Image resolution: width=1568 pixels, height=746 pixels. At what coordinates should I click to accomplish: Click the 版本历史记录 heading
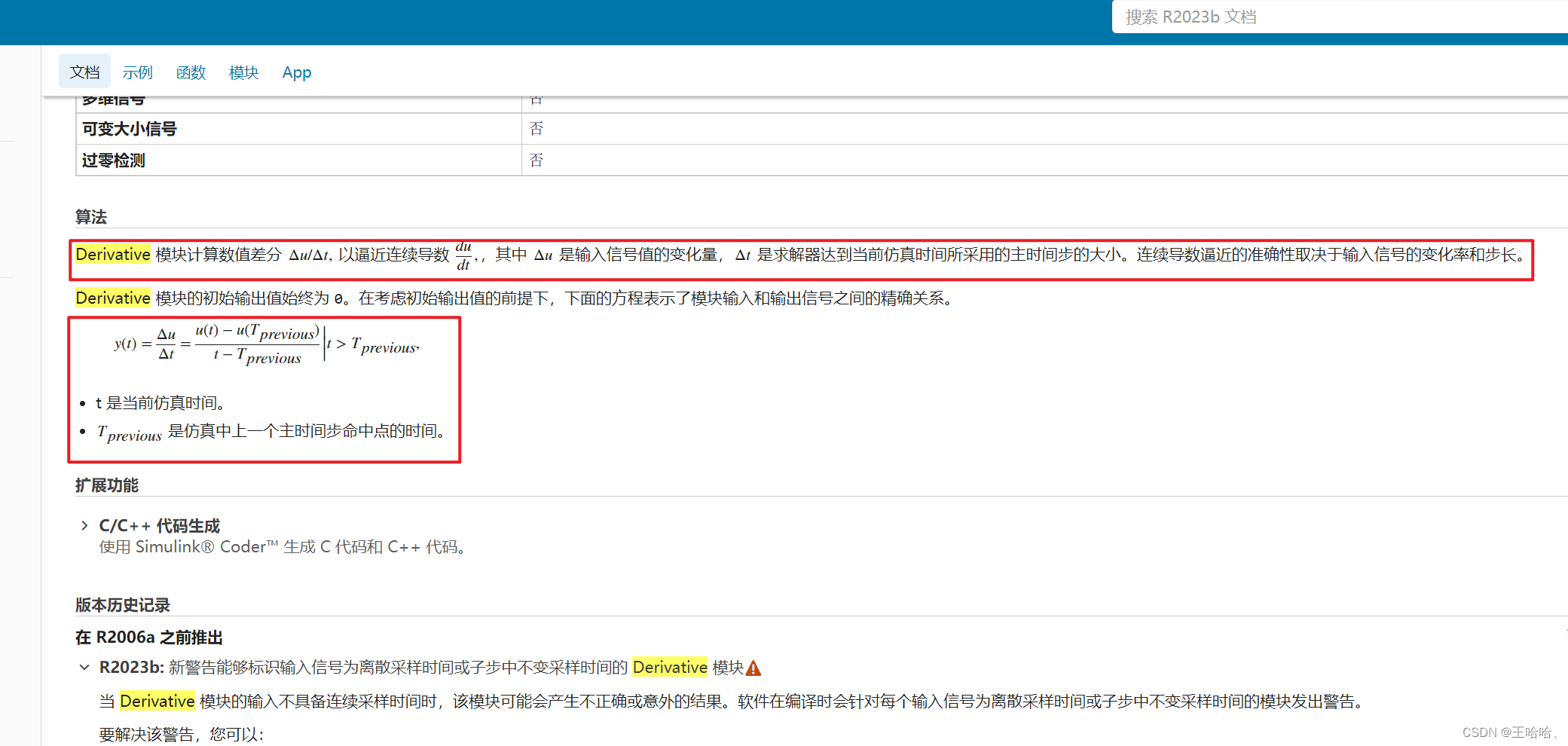(123, 605)
